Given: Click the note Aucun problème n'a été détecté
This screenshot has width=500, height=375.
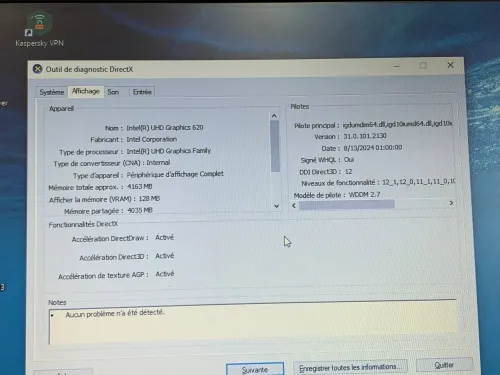Looking at the screenshot, I should [x=115, y=313].
